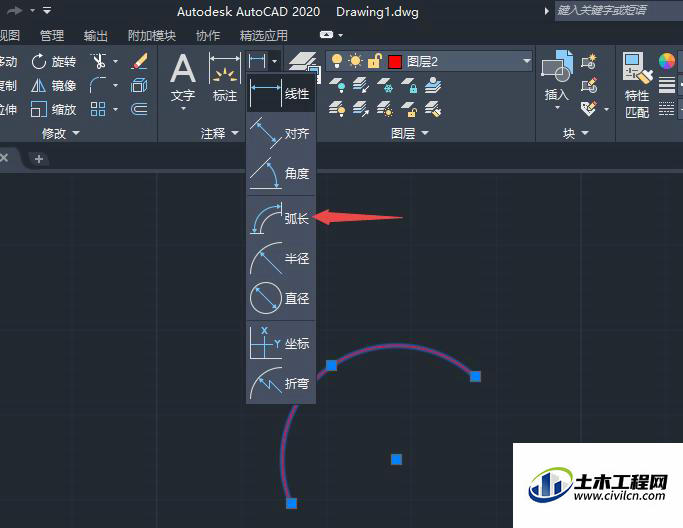Expand the linear dimension flyout arrow
The width and height of the screenshot is (683, 528).
(274, 61)
